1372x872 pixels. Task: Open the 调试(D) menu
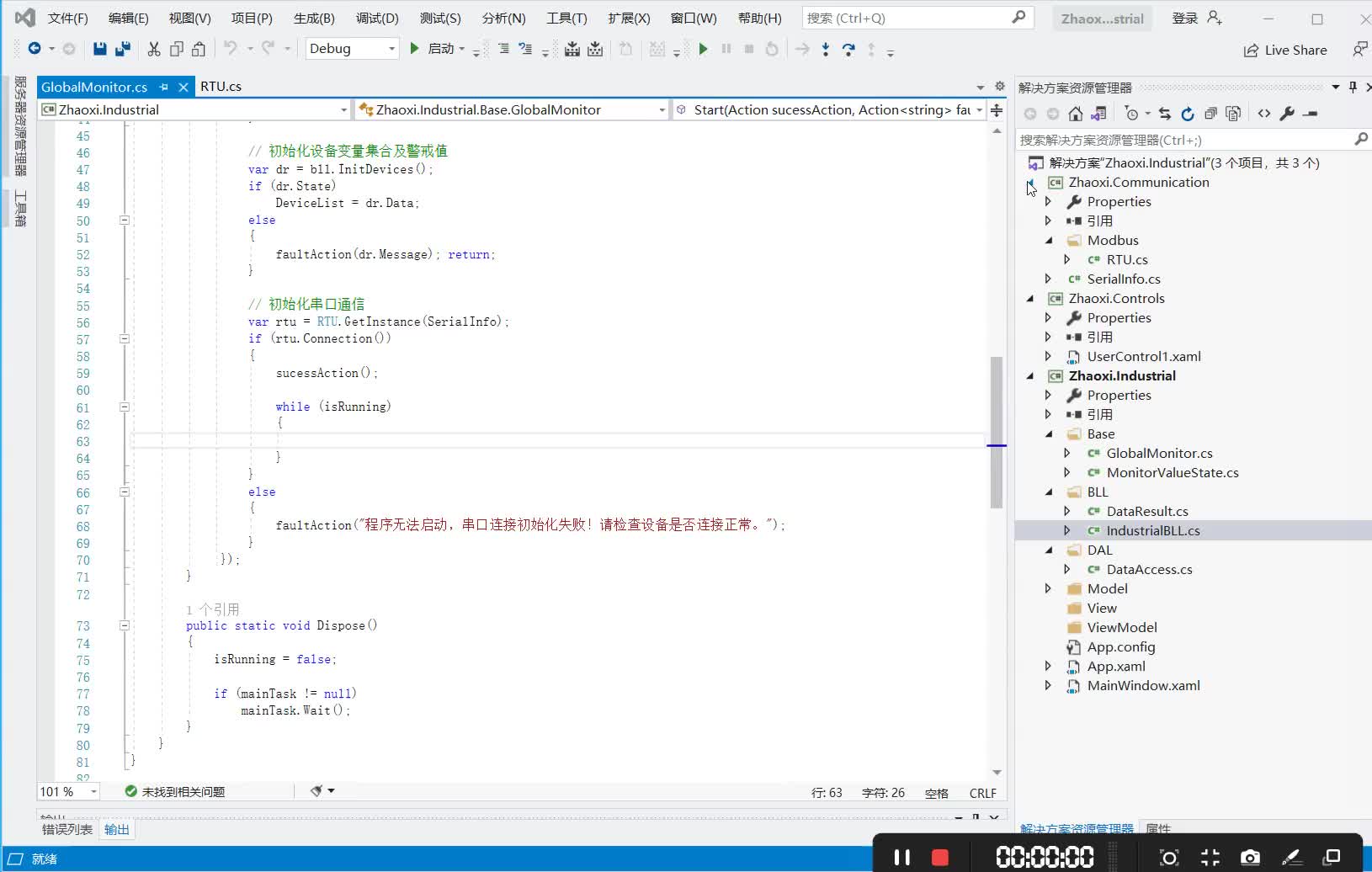[377, 18]
